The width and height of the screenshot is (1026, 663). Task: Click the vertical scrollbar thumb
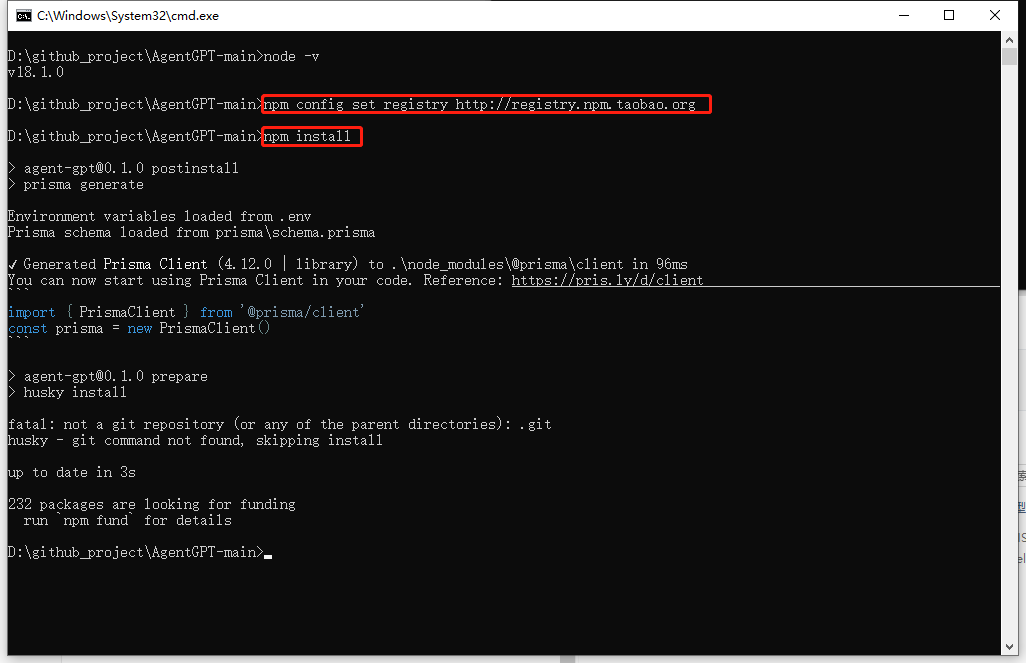click(x=1009, y=56)
